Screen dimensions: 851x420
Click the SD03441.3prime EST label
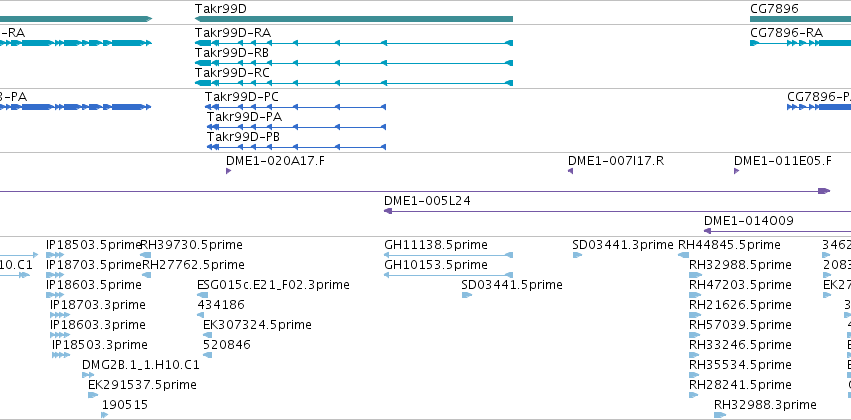(623, 245)
